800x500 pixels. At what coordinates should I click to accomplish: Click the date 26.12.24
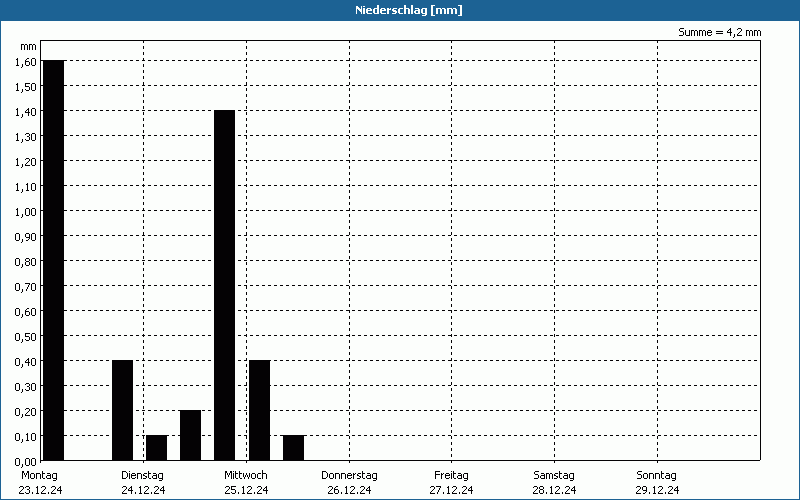[349, 490]
